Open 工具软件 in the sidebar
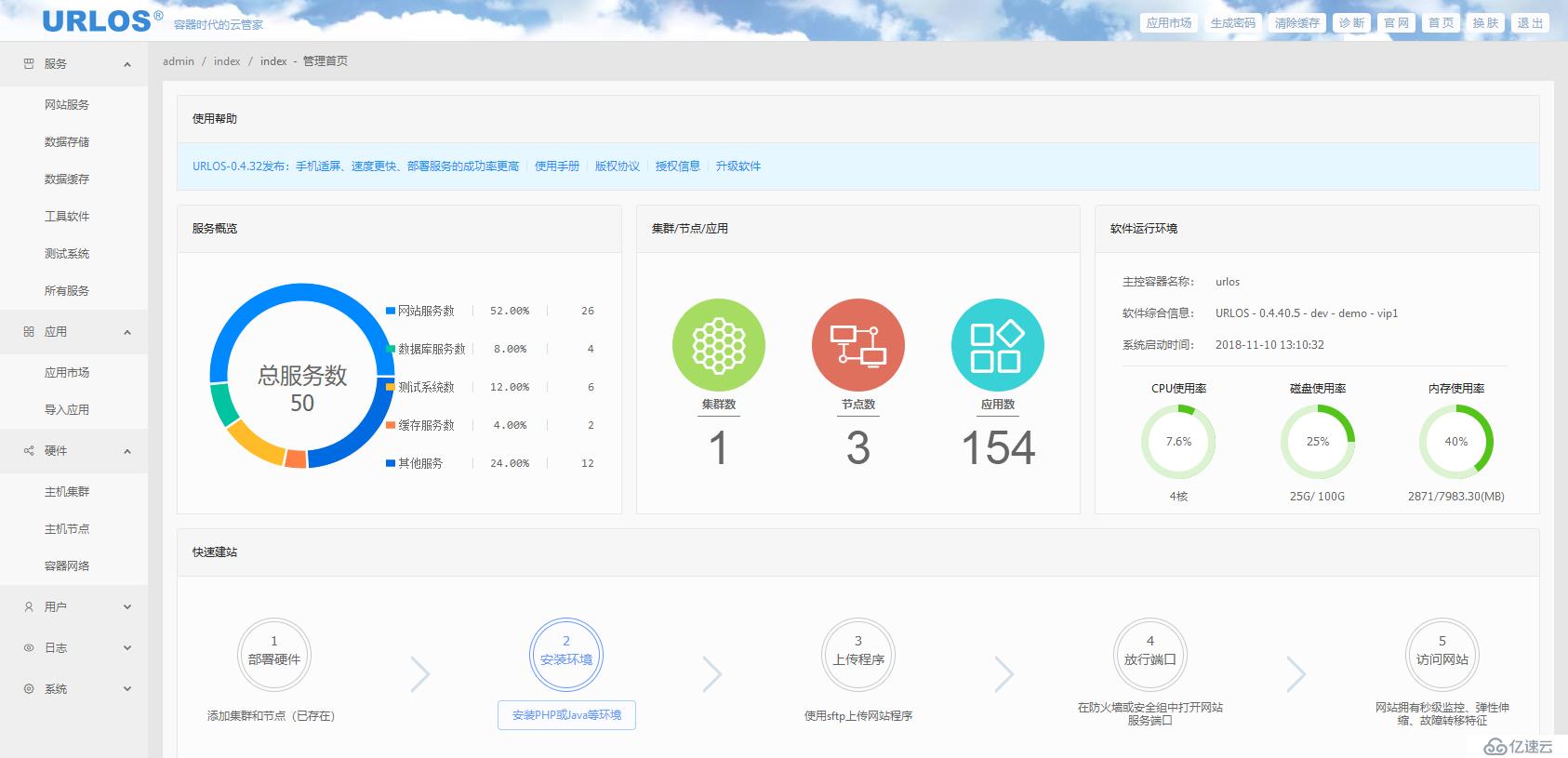The height and width of the screenshot is (758, 1568). pos(67,217)
